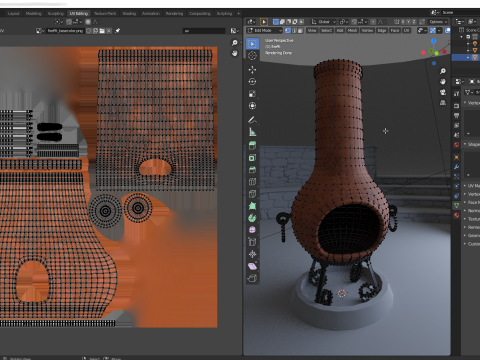
Task: Select the 3D Cursor tool
Action: 252,56
